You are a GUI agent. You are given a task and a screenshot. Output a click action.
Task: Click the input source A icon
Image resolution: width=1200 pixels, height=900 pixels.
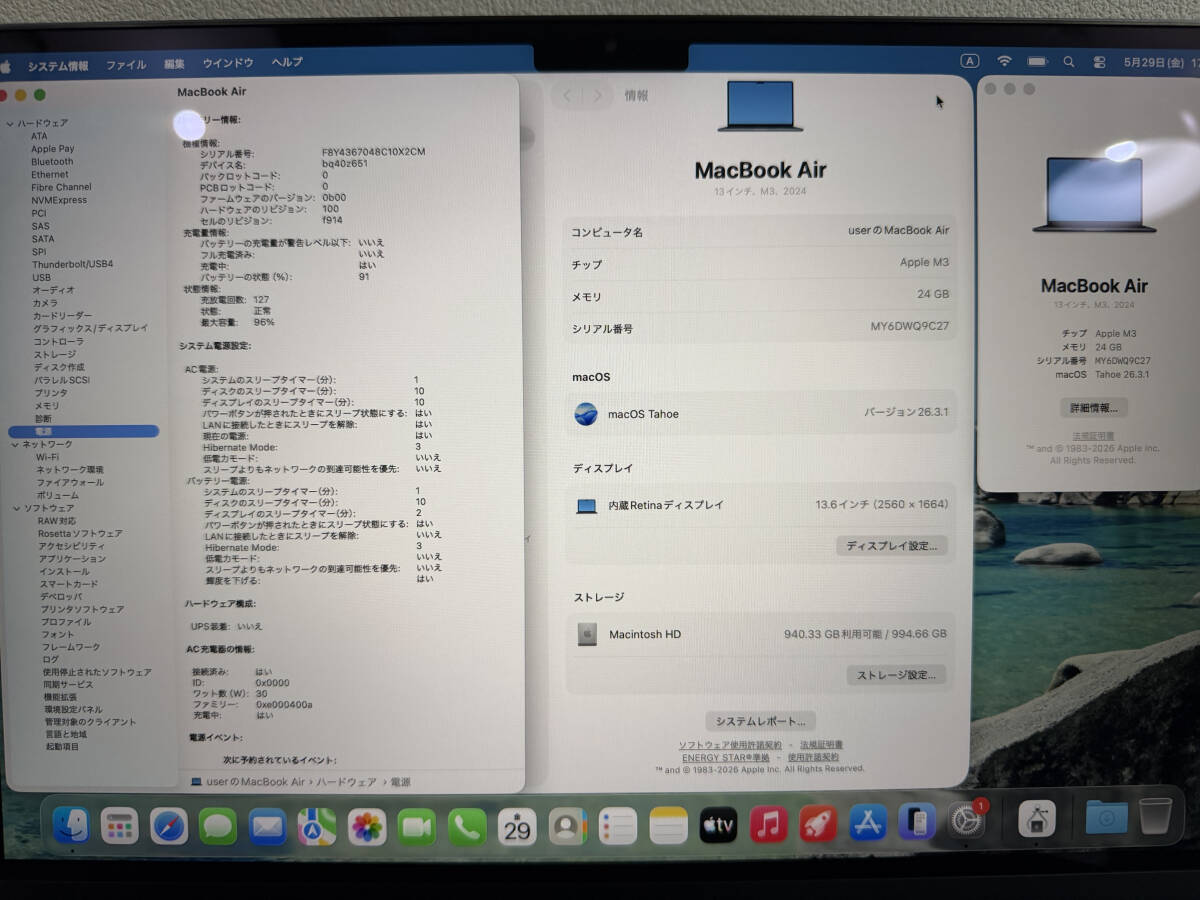[x=969, y=61]
